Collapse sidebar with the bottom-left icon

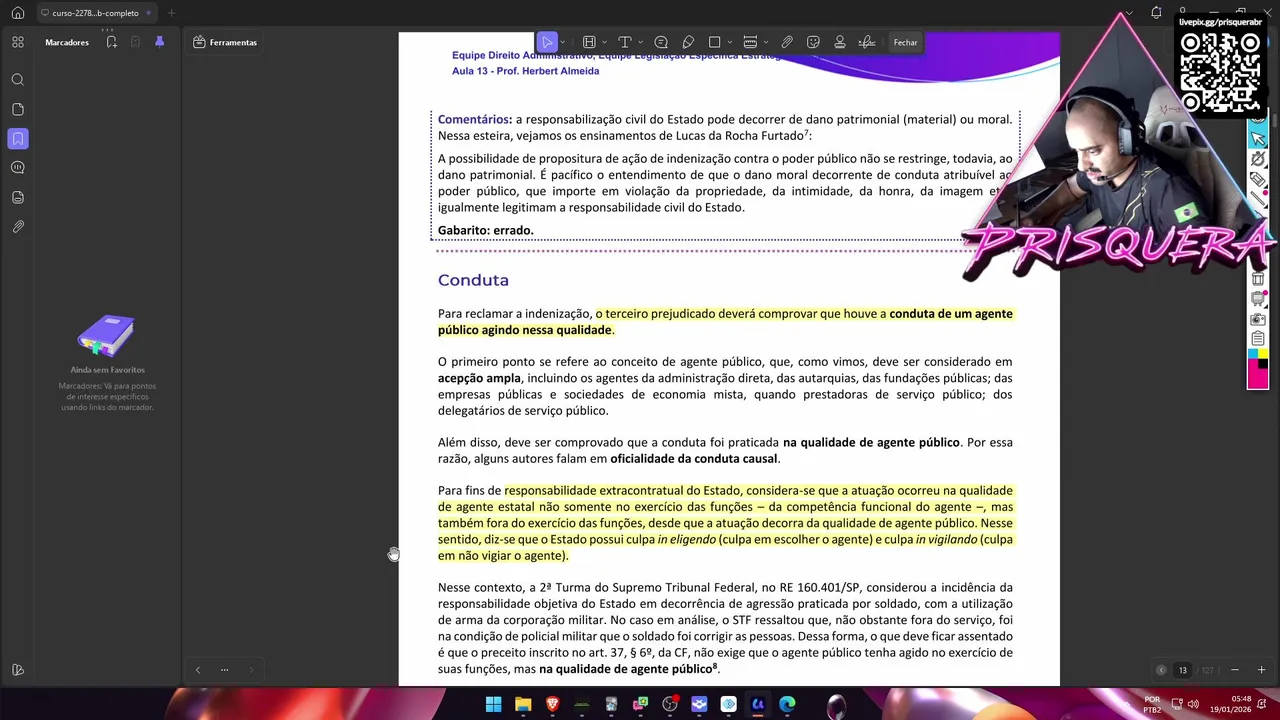coord(18,670)
